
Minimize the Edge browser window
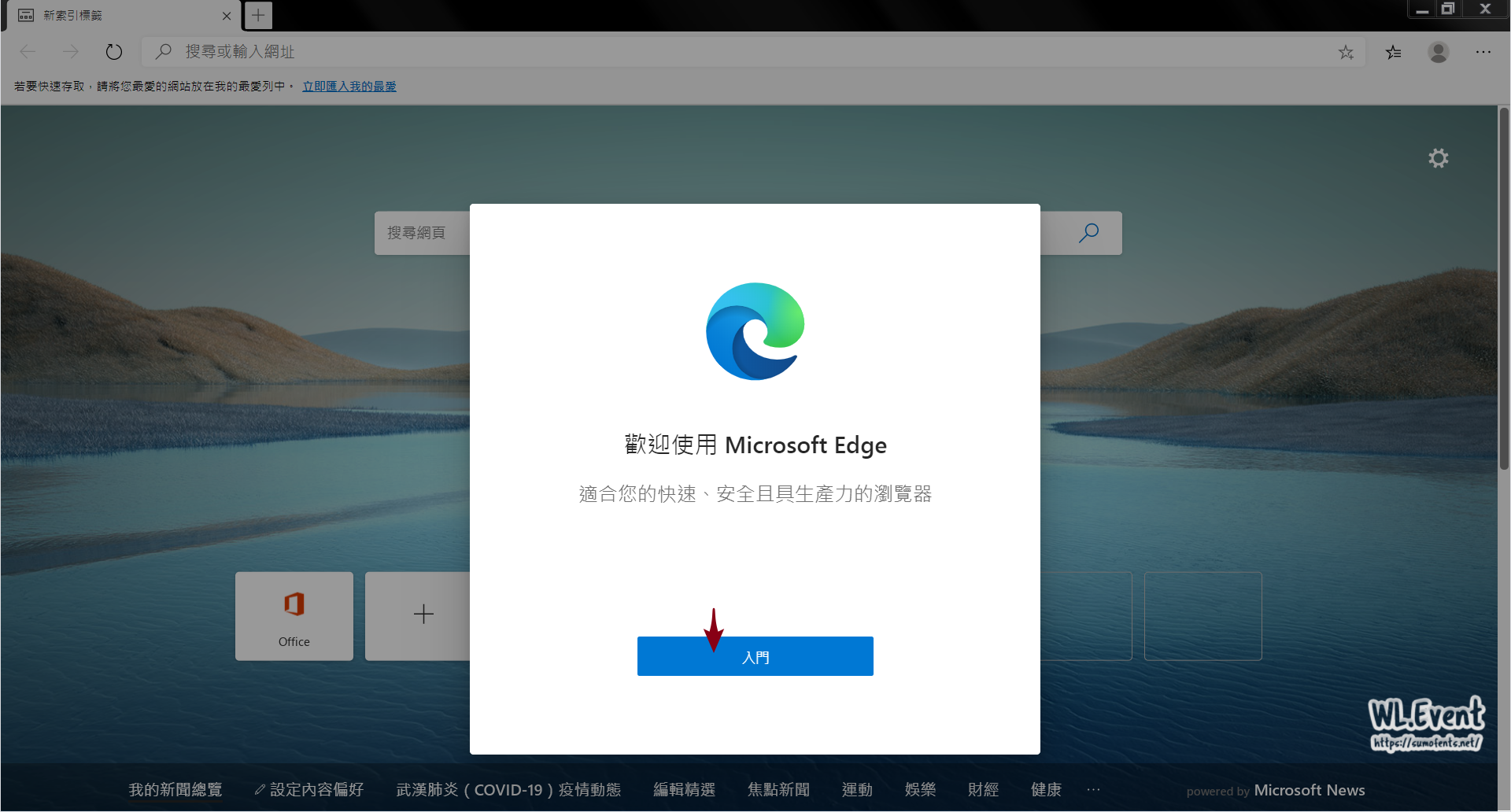[x=1422, y=9]
